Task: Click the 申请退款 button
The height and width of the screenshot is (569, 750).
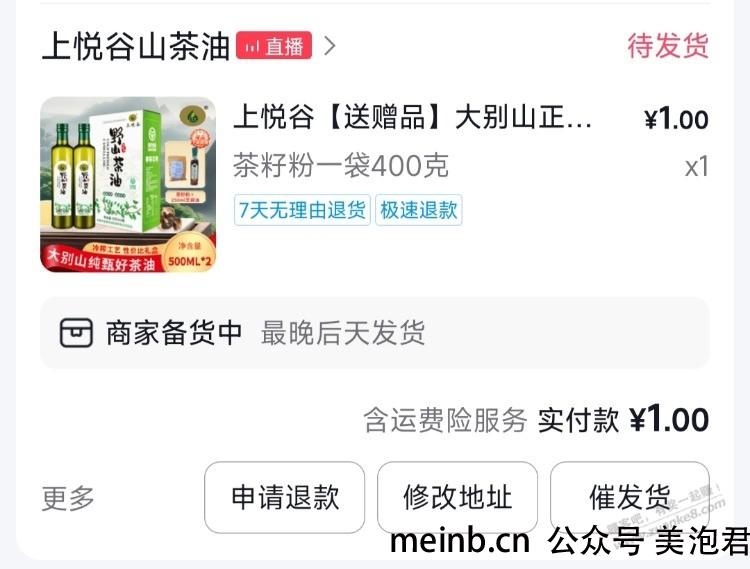Action: [x=285, y=497]
